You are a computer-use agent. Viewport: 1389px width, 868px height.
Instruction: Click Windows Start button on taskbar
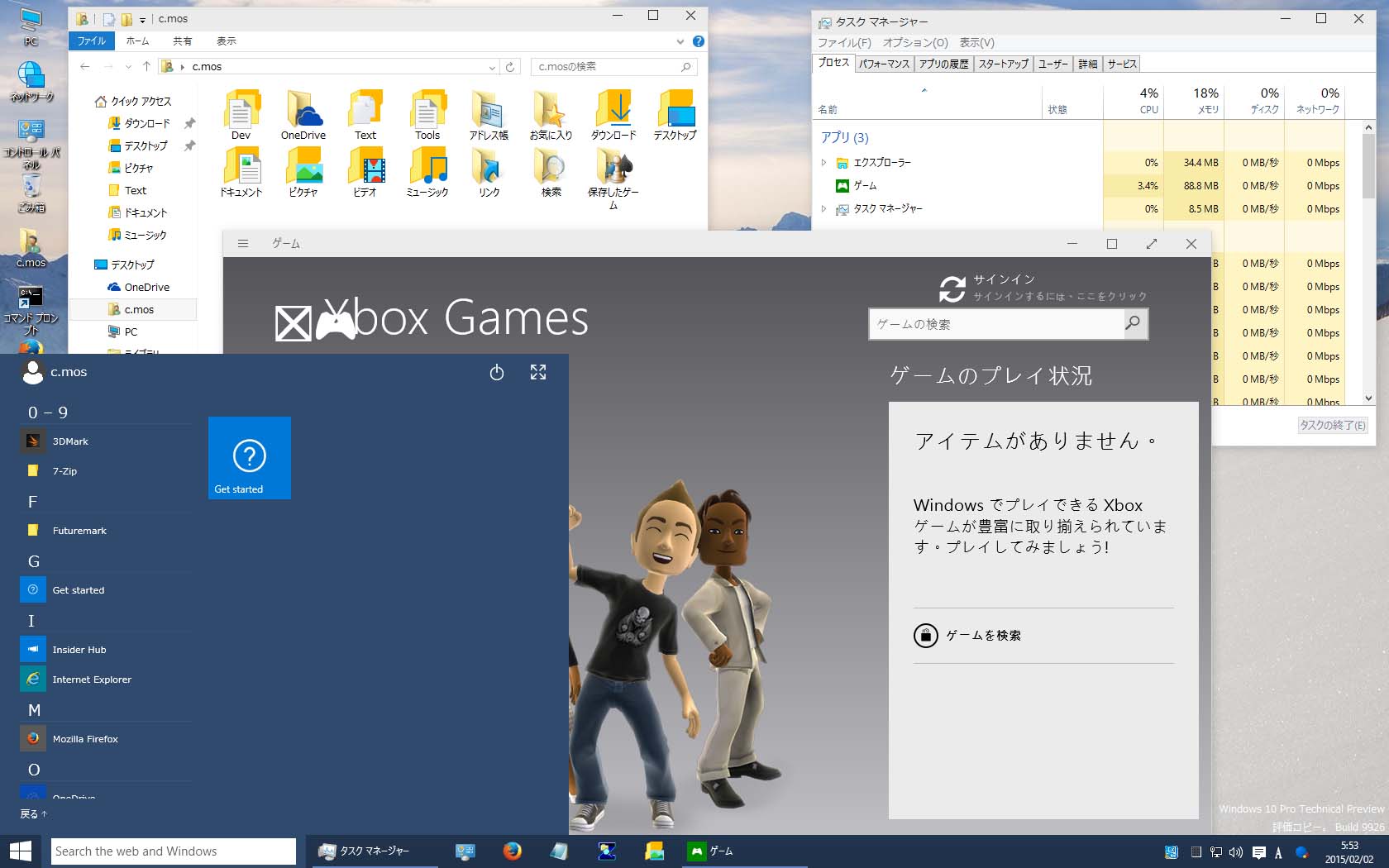pyautogui.click(x=20, y=851)
